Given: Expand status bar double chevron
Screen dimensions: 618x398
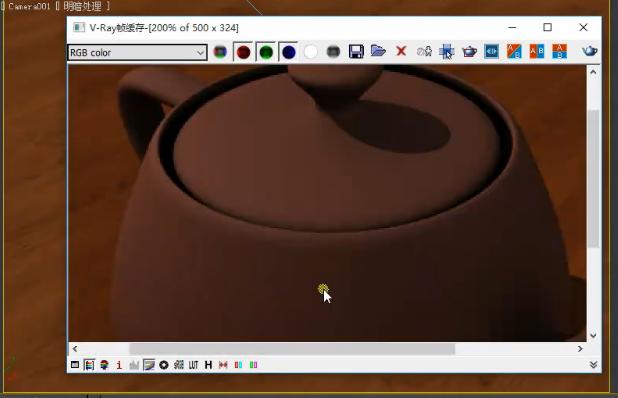Looking at the screenshot, I should (x=594, y=365).
